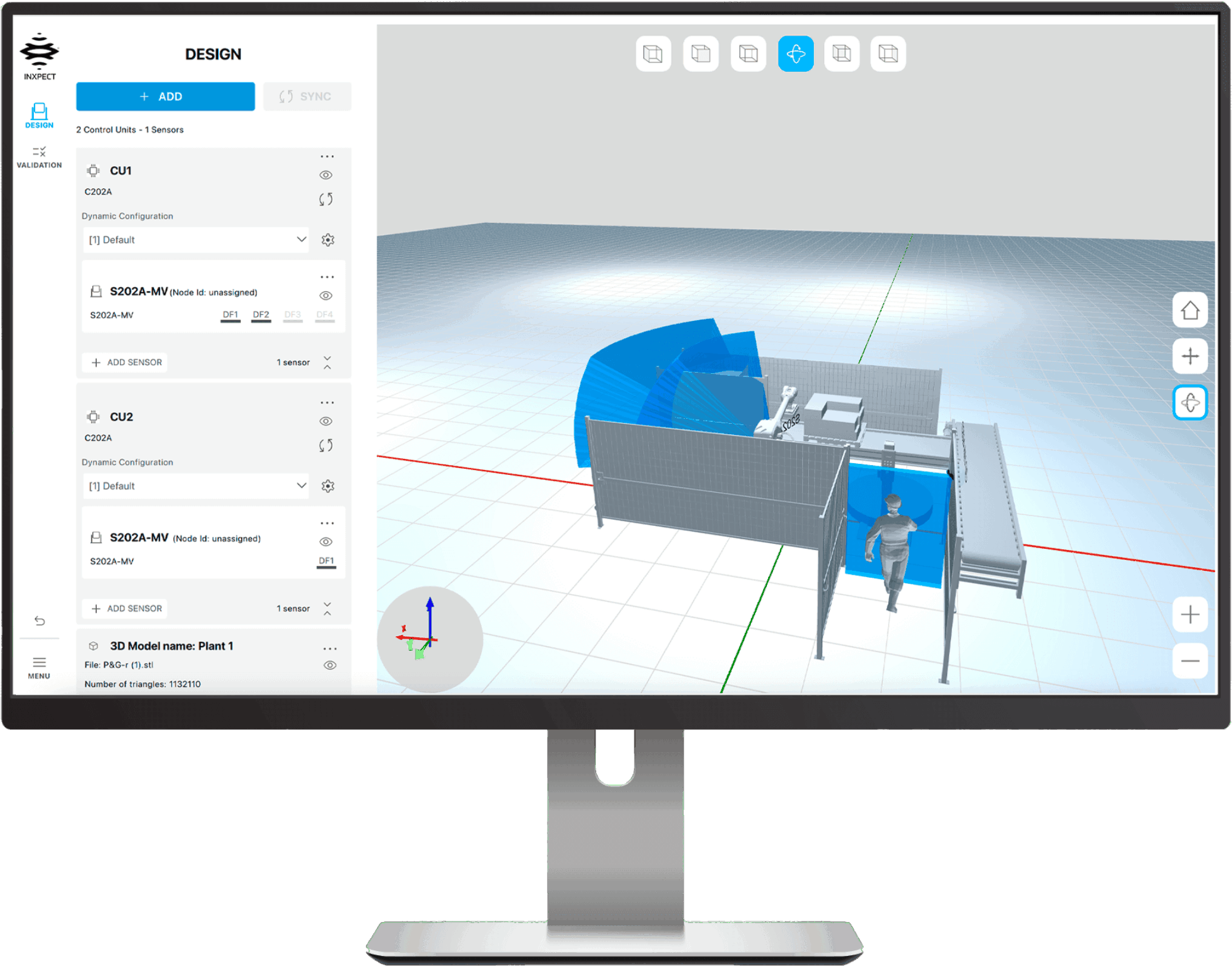Select DF2 on CU1 sensor
This screenshot has width=1232, height=967.
pyautogui.click(x=261, y=315)
